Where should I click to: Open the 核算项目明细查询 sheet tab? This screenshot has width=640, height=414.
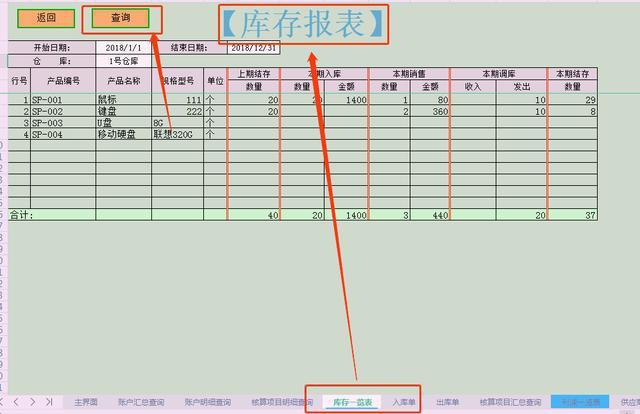click(282, 402)
